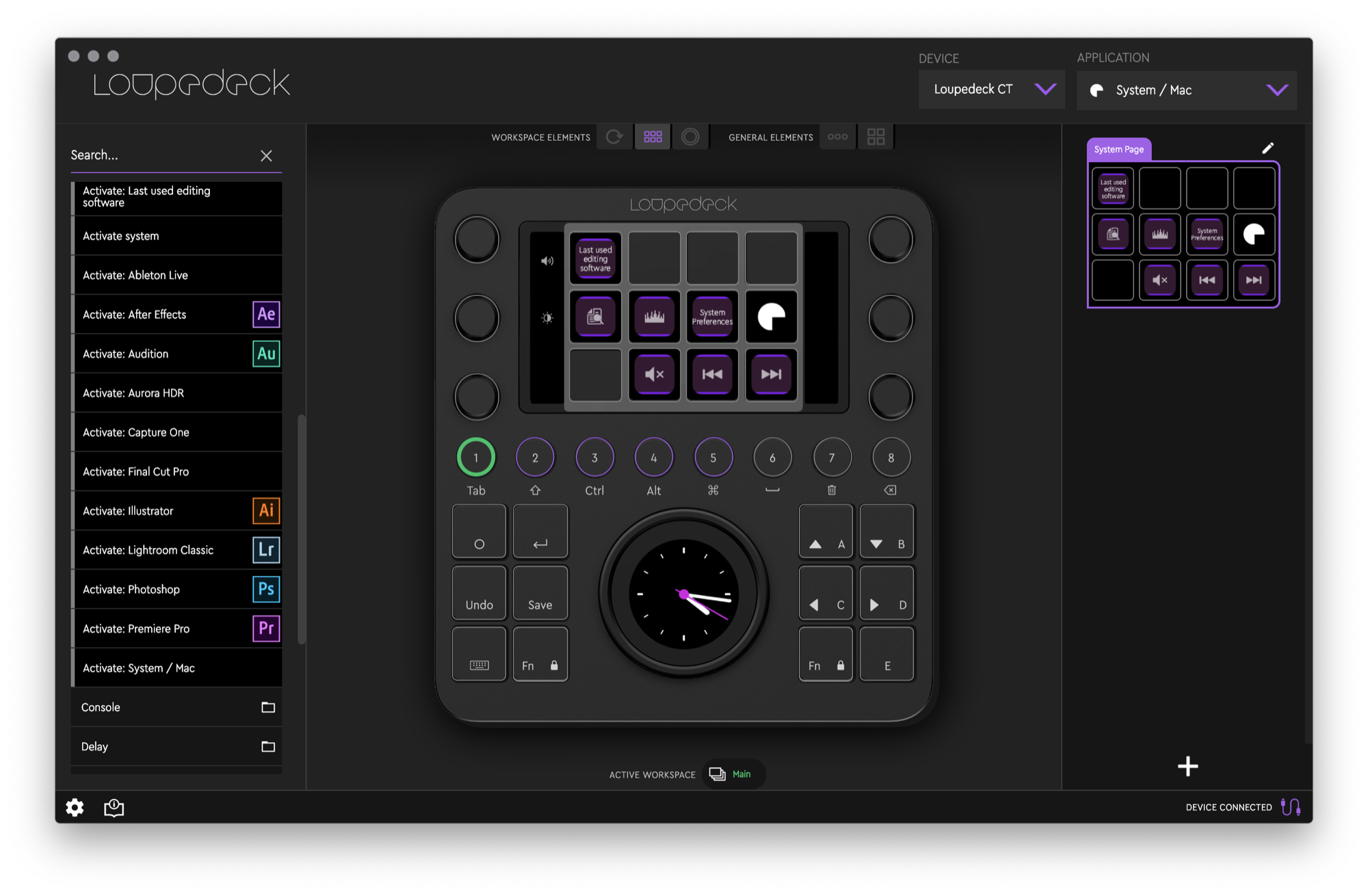Open the Application dropdown showing System / Mac

point(1186,90)
